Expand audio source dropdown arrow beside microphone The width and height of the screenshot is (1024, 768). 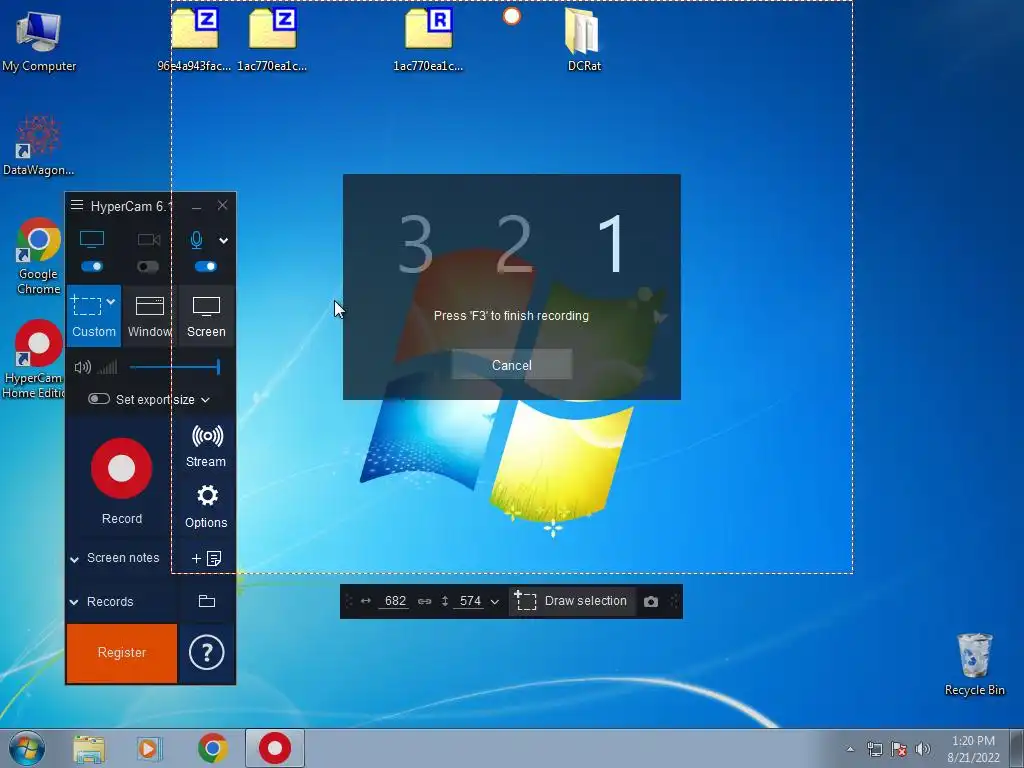click(224, 240)
